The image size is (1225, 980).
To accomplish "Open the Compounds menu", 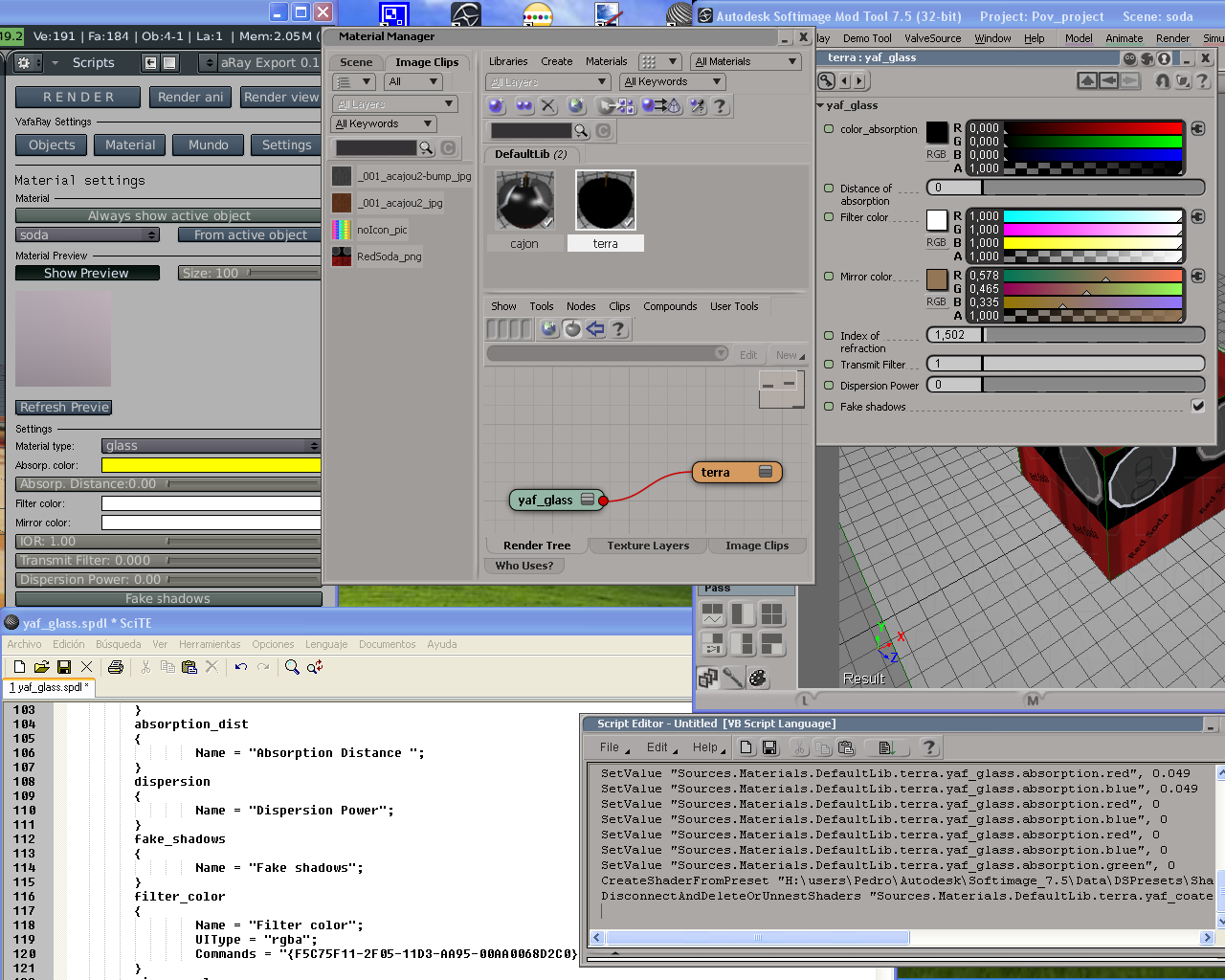I will [670, 306].
